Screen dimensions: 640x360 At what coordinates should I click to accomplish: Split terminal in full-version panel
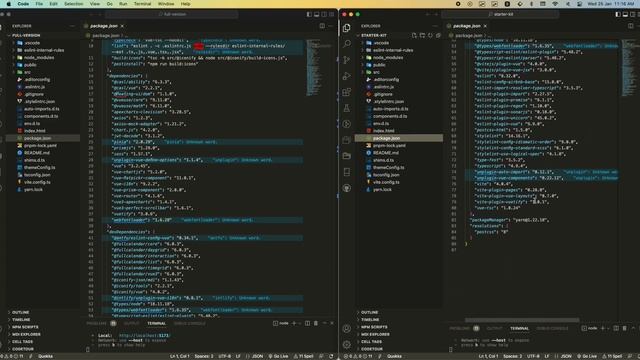tap(308, 323)
